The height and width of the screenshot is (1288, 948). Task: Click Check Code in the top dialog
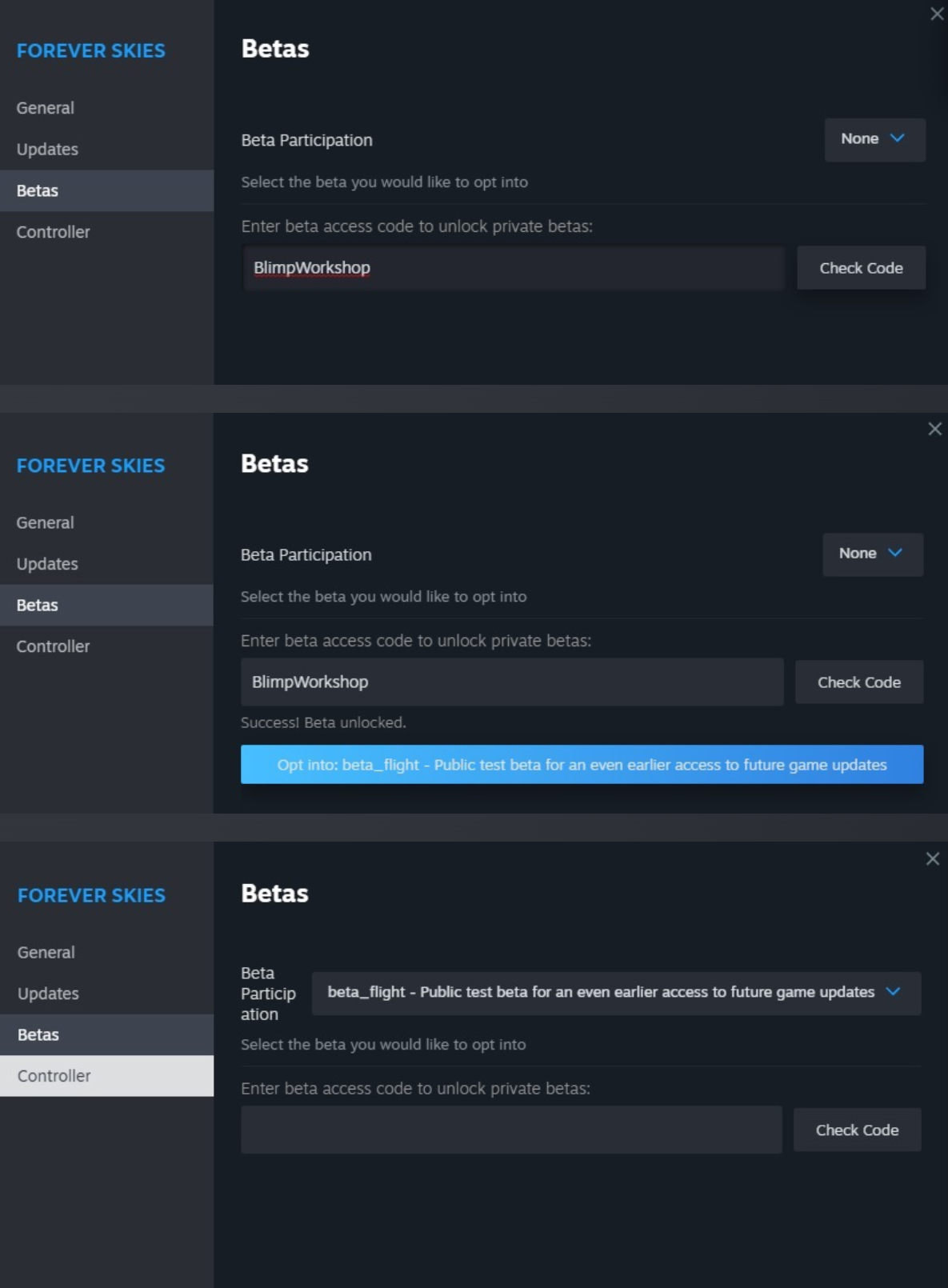click(861, 268)
